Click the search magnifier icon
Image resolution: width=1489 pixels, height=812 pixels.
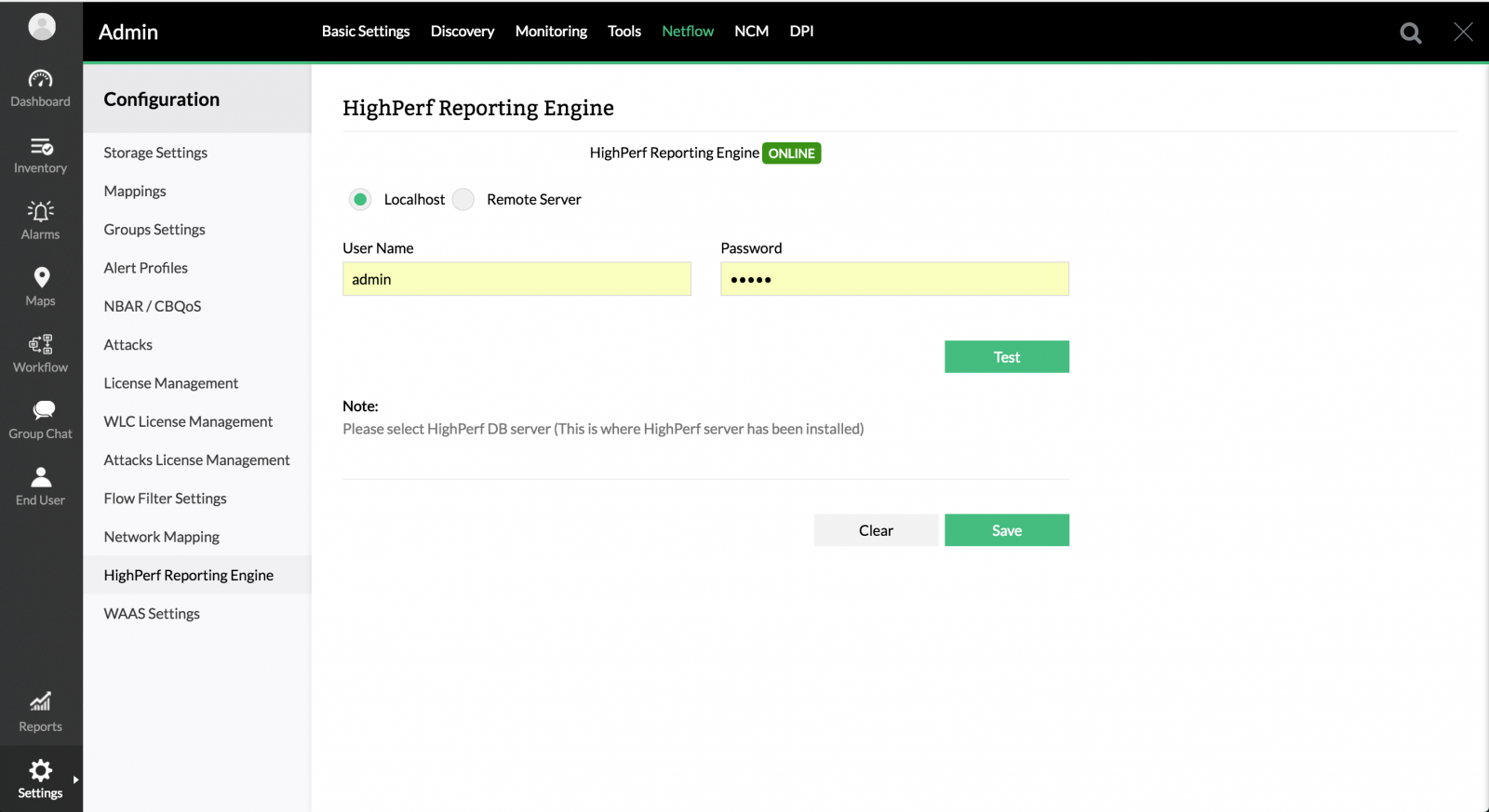(x=1410, y=33)
